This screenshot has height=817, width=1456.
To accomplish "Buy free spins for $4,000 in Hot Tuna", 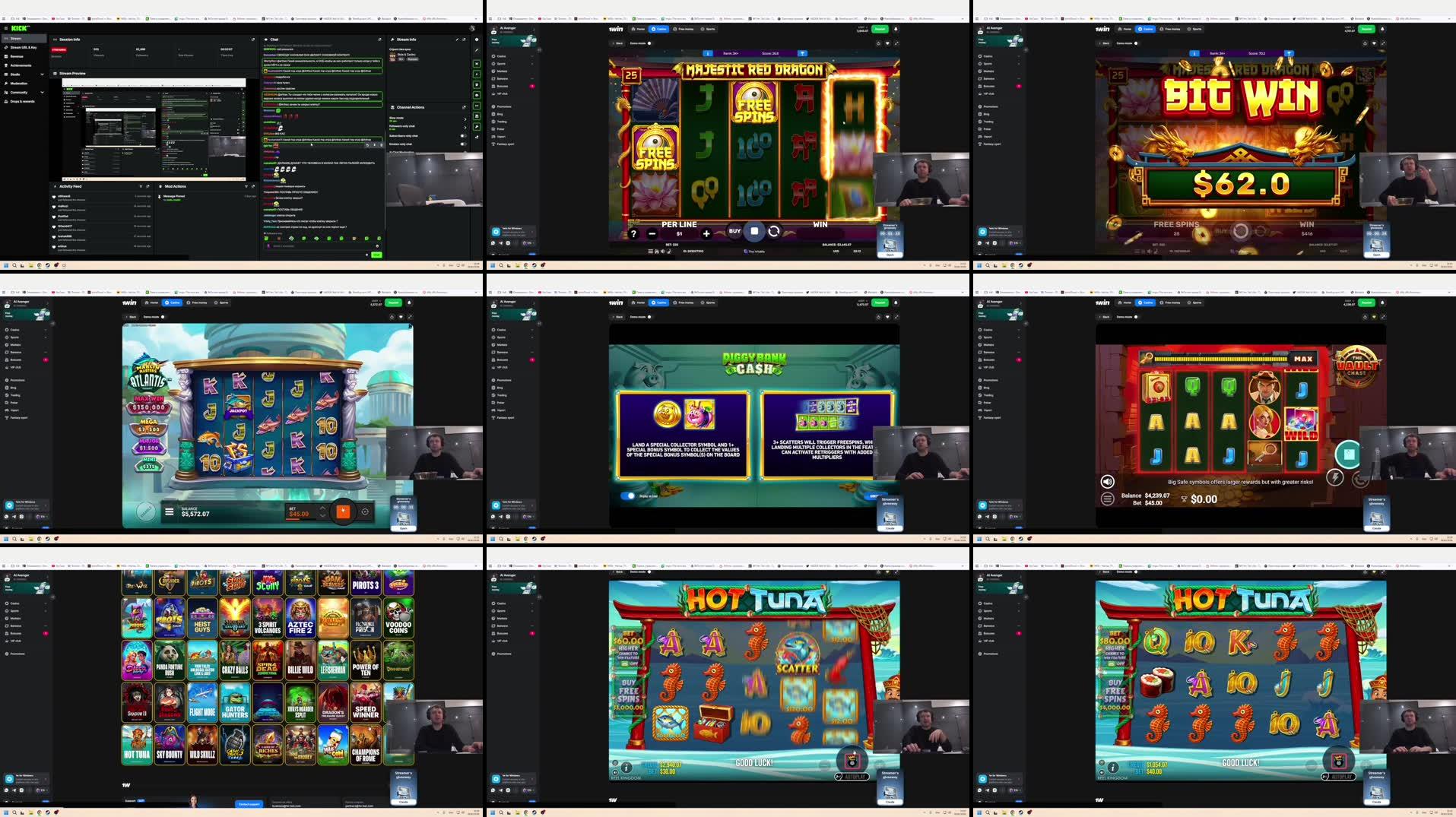I will click(1115, 695).
